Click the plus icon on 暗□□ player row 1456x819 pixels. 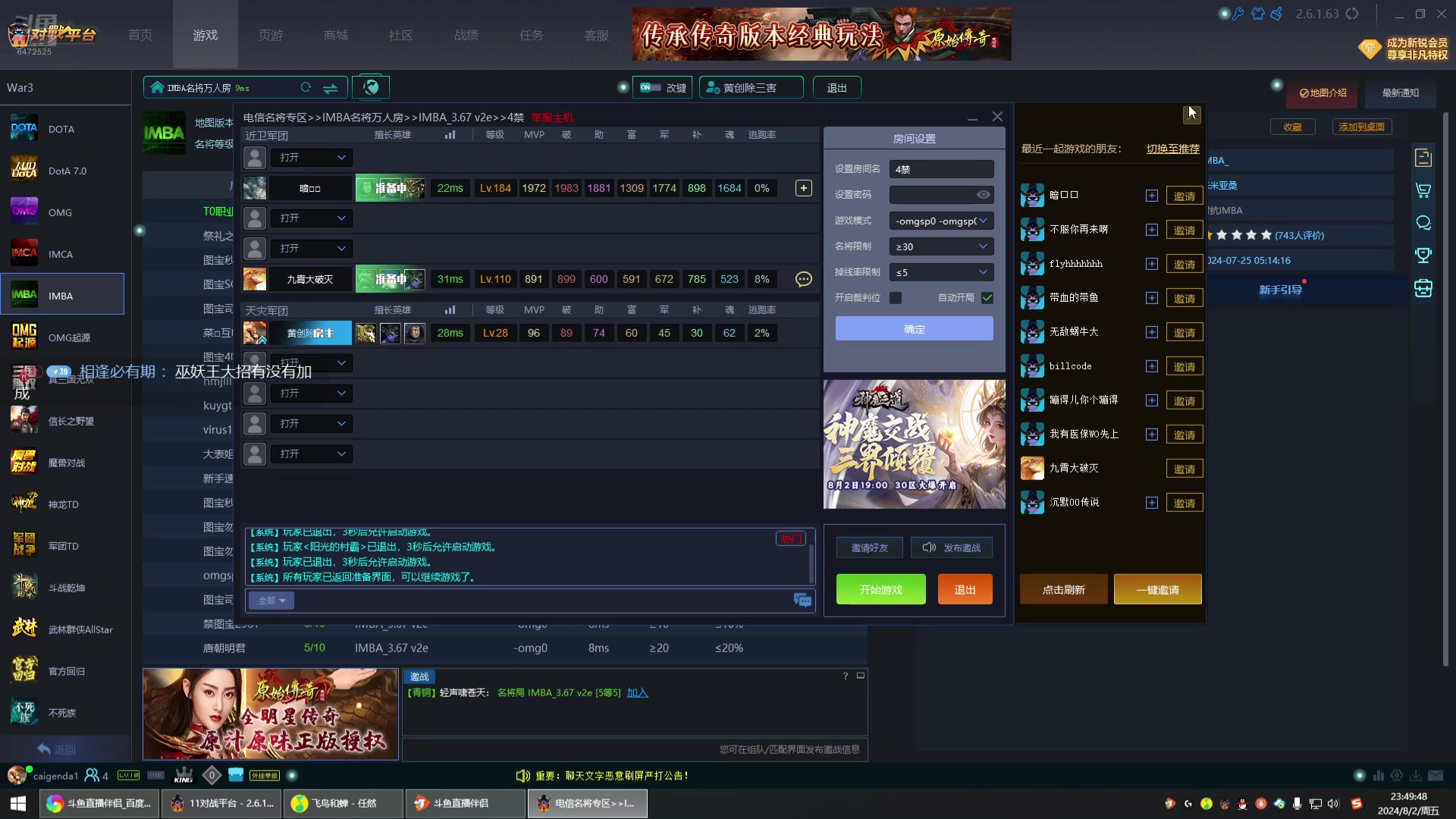click(803, 188)
